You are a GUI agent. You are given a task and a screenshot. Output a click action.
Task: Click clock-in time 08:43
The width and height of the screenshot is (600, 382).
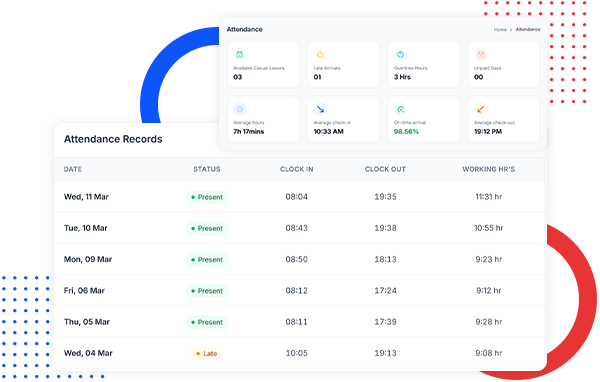pyautogui.click(x=297, y=228)
